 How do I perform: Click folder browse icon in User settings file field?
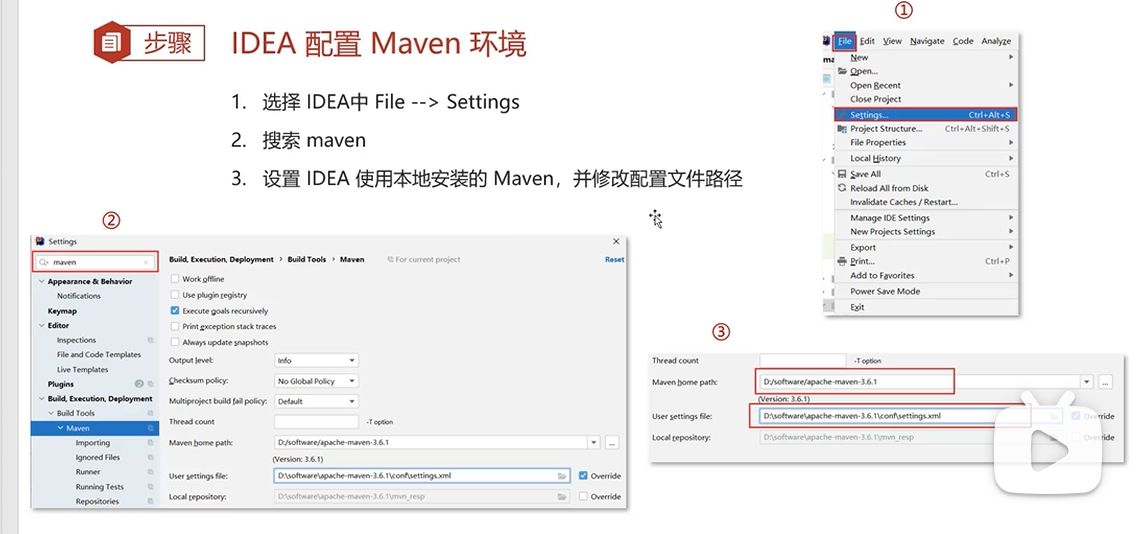[562, 476]
